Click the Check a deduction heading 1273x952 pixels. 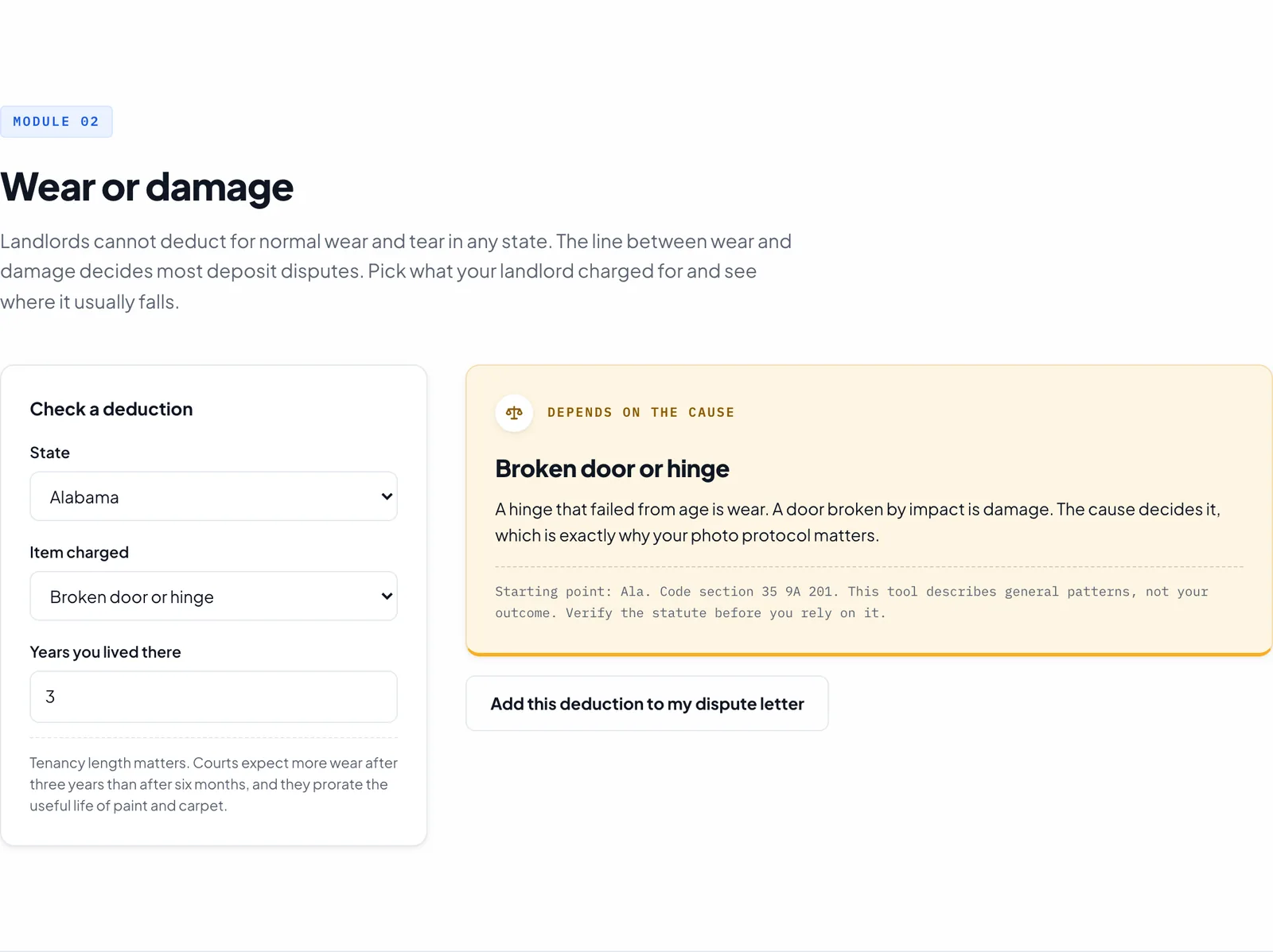pos(111,409)
